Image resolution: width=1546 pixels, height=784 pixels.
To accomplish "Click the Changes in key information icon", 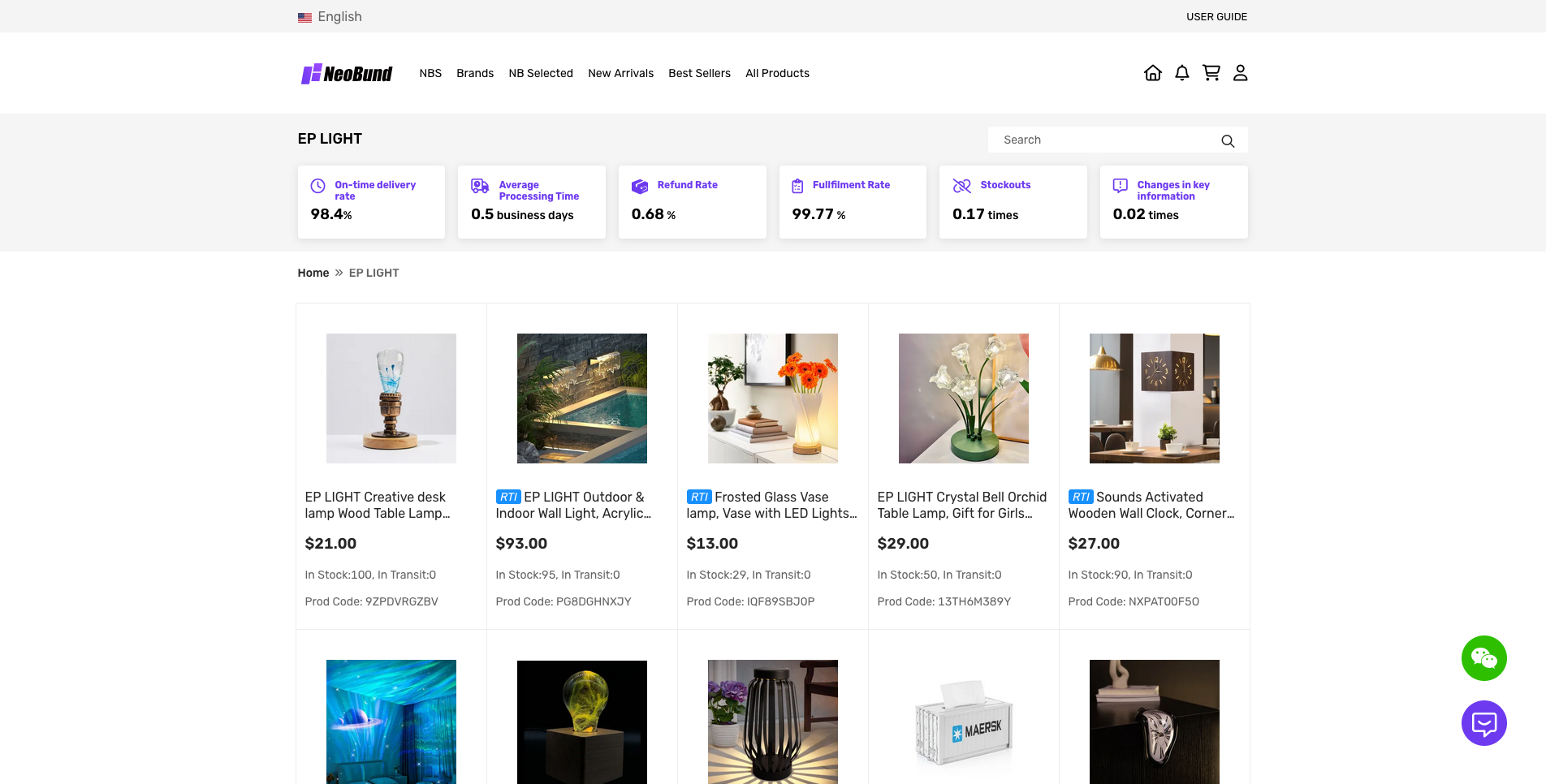I will pyautogui.click(x=1121, y=186).
